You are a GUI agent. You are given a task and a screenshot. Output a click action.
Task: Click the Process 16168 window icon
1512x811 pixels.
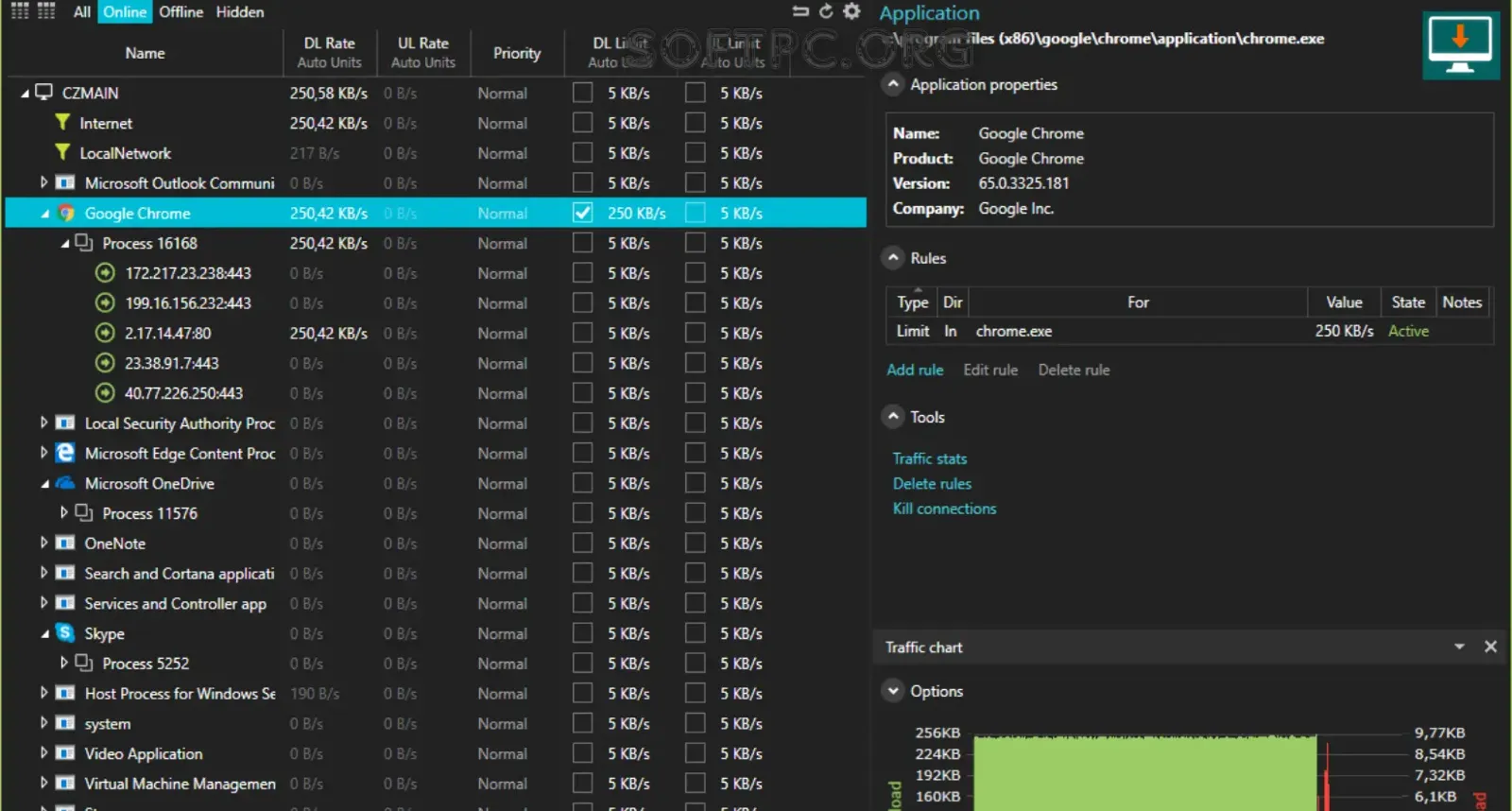(x=84, y=243)
